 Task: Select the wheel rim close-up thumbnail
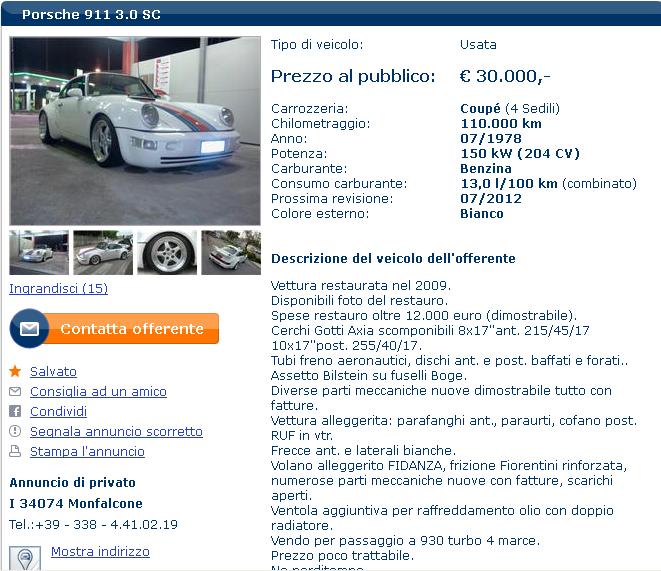167,252
